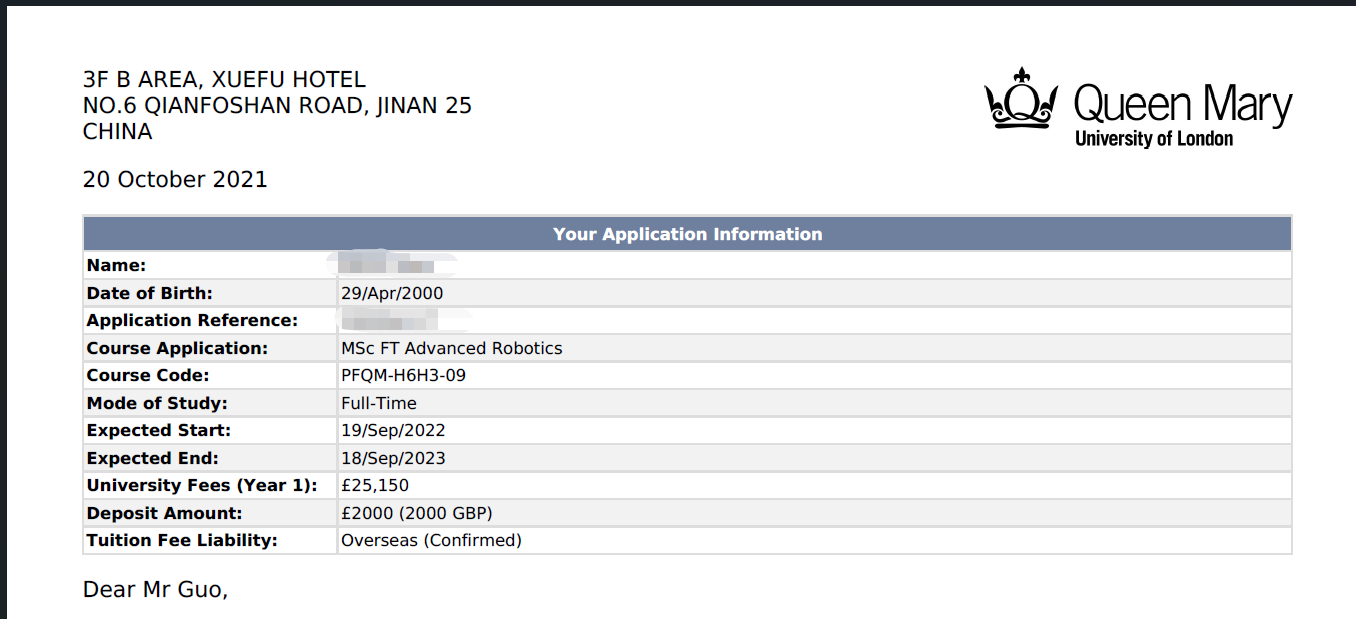Click the 'NO.6 QIANFOSHAN ROAD, JINAN 25' line
The width and height of the screenshot is (1356, 619).
(x=277, y=106)
